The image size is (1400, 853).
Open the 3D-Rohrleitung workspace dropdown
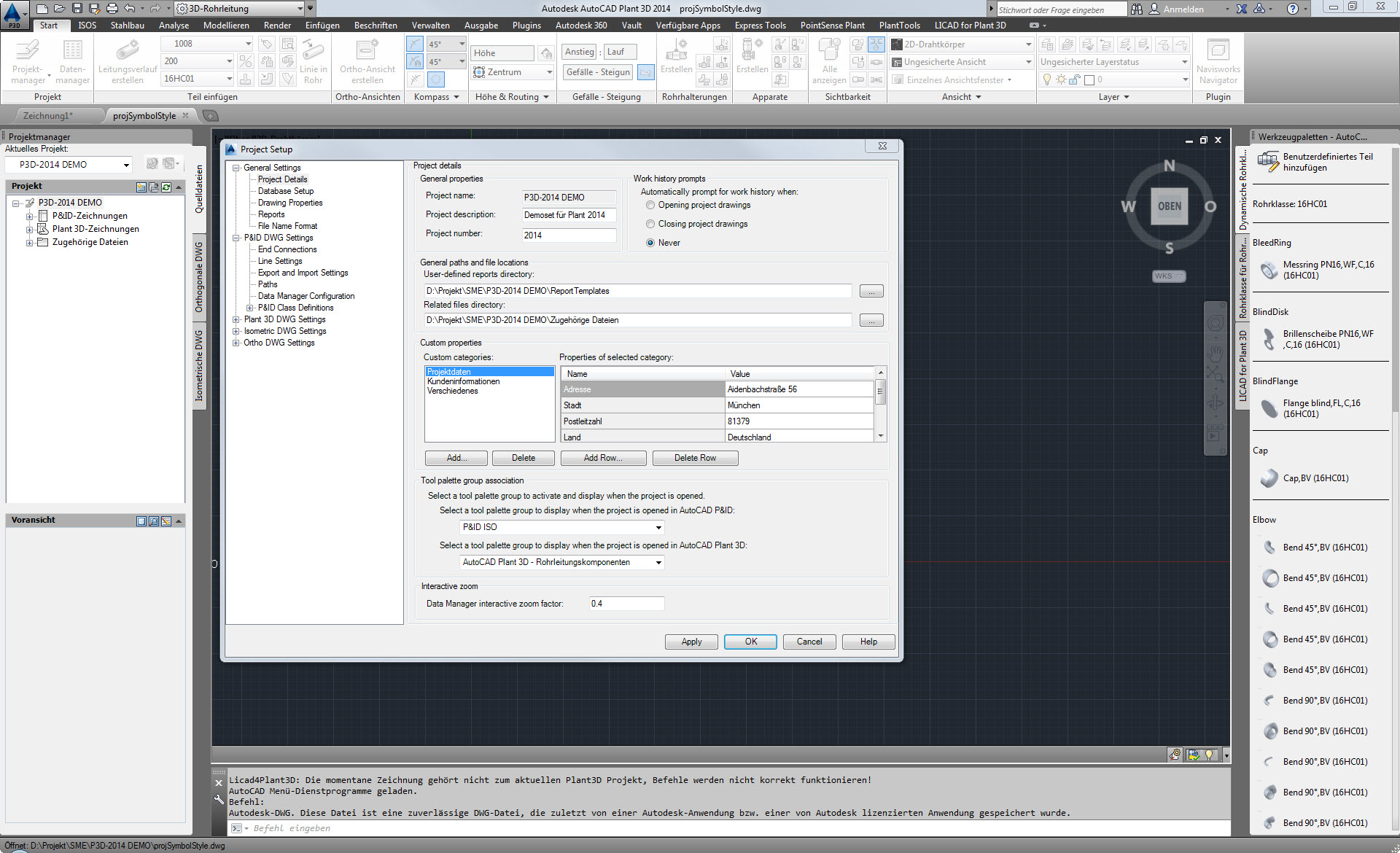[300, 9]
